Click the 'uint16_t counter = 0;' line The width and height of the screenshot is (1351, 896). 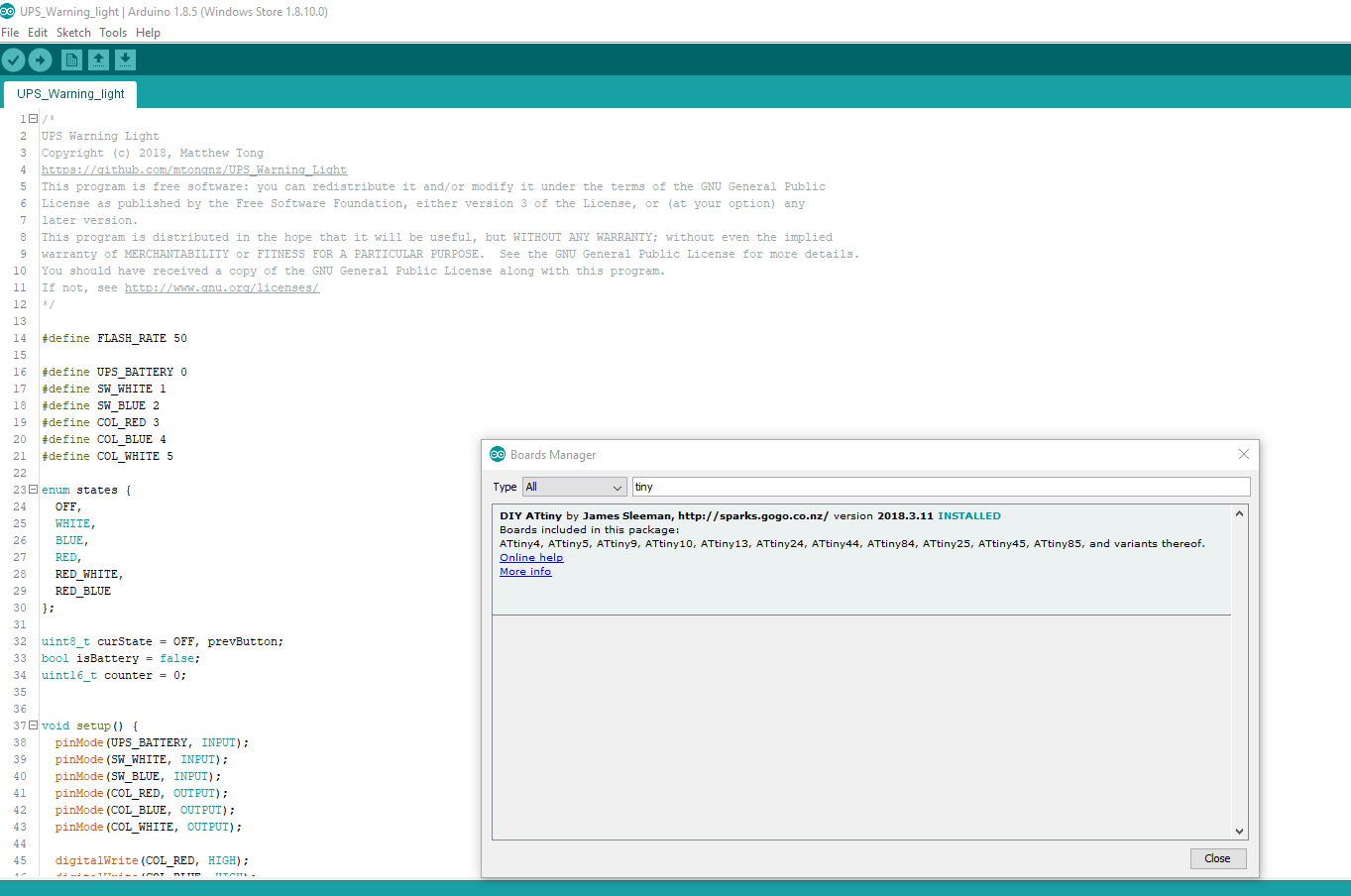(114, 675)
